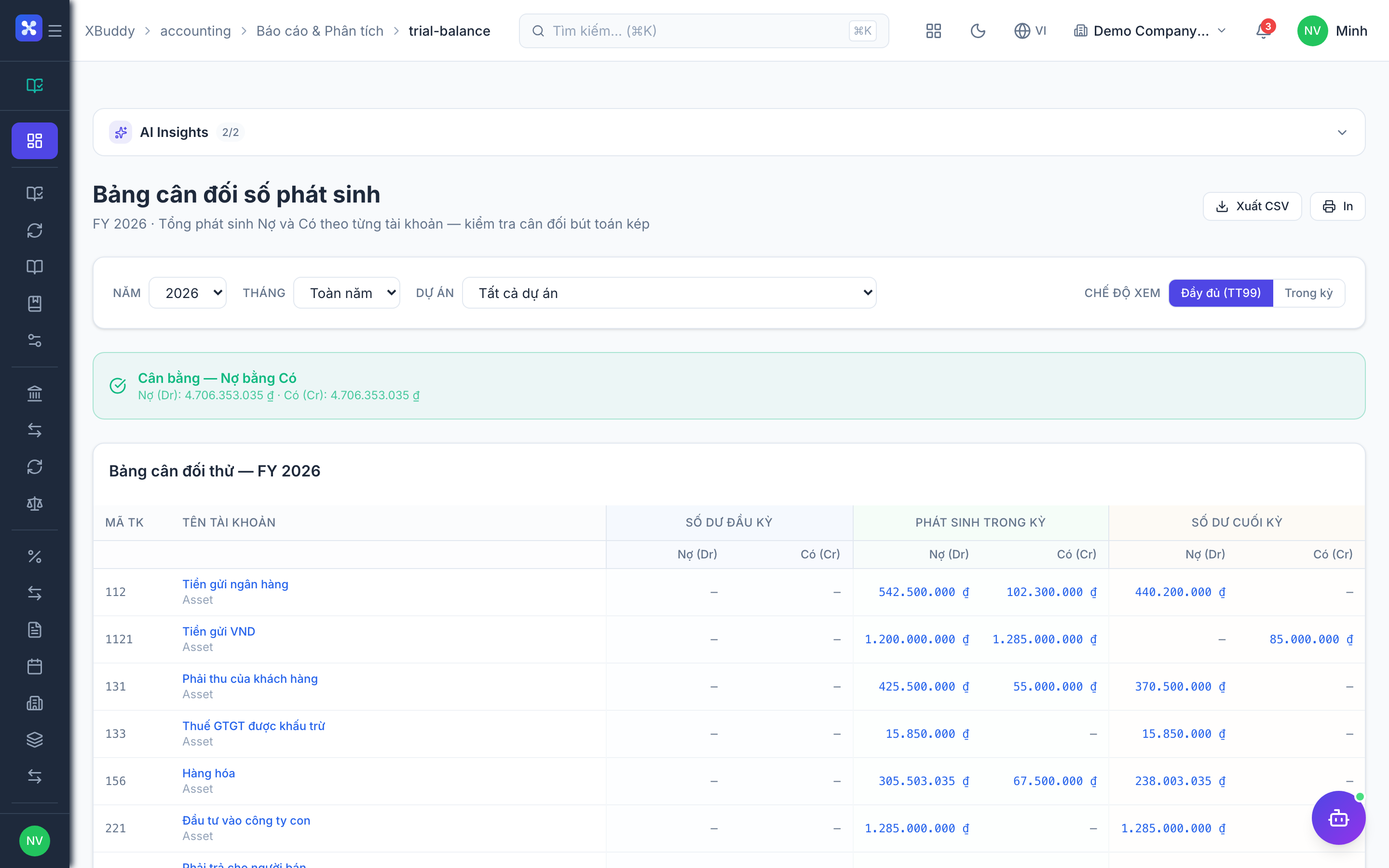
Task: Click the ⌘K shortcut hint in search
Action: 863,31
